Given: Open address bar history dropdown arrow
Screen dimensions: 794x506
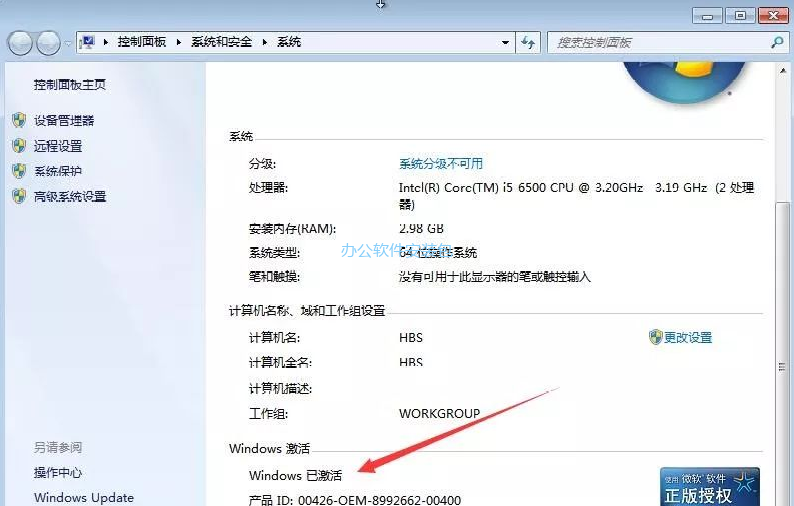Looking at the screenshot, I should click(x=505, y=43).
